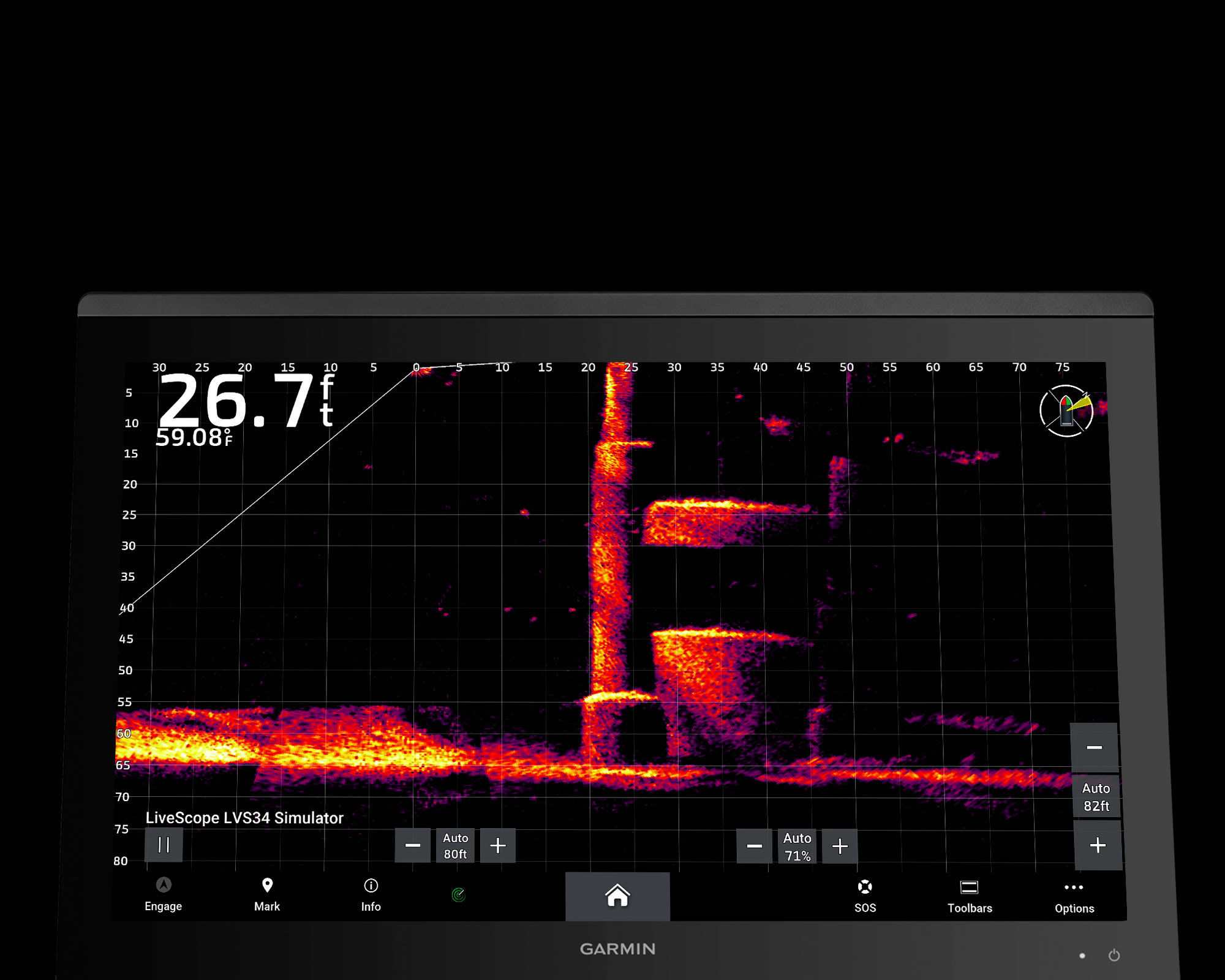Click the green radar sonar status icon
The image size is (1225, 980).
coord(458,895)
